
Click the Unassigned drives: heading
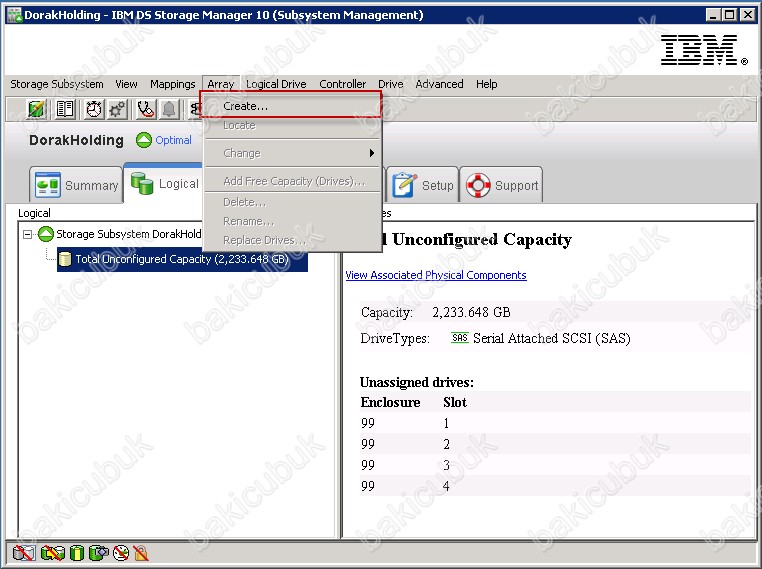[x=416, y=382]
